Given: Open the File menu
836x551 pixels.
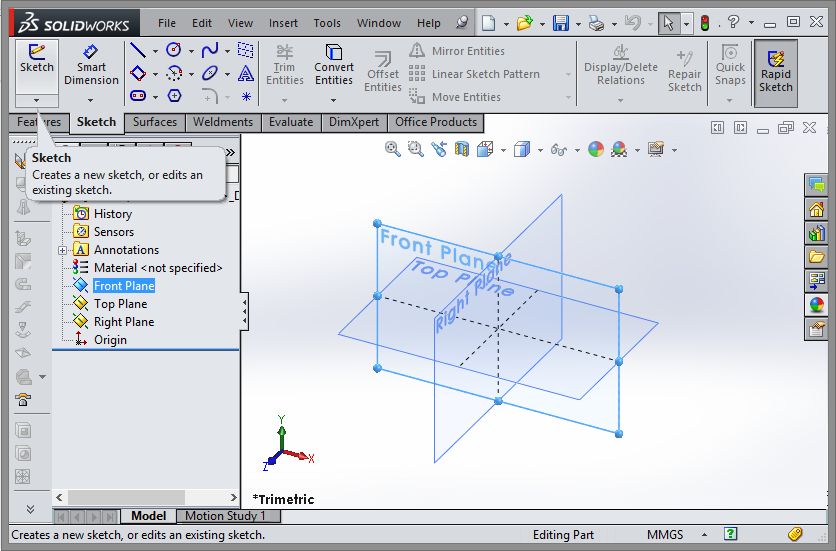Looking at the screenshot, I should tap(166, 23).
